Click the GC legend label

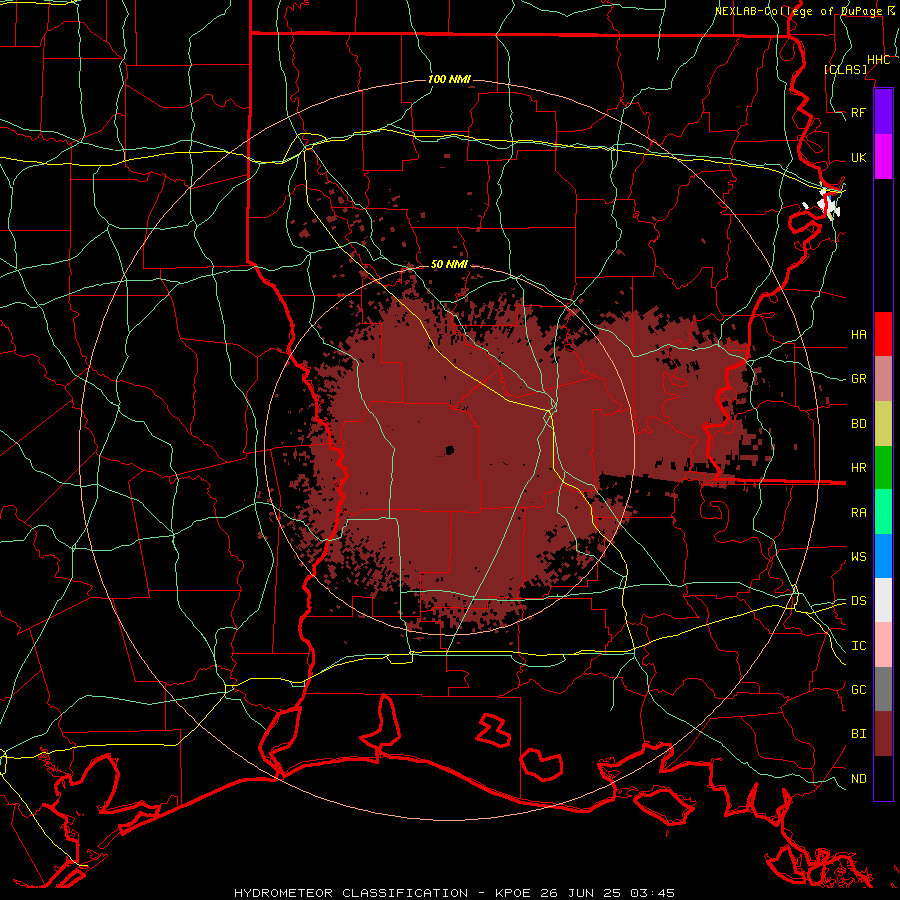tap(858, 689)
